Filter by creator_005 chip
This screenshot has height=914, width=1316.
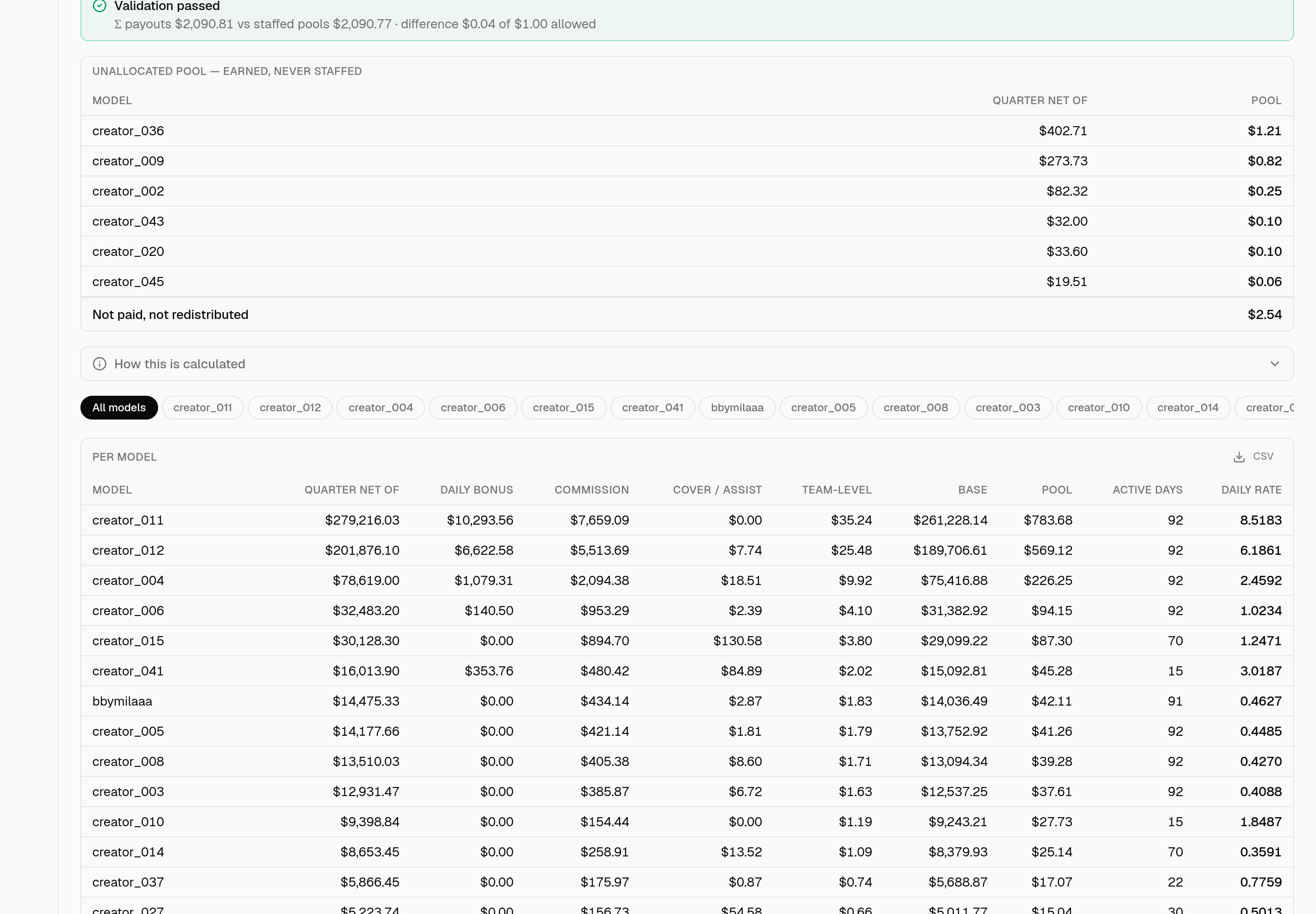823,408
